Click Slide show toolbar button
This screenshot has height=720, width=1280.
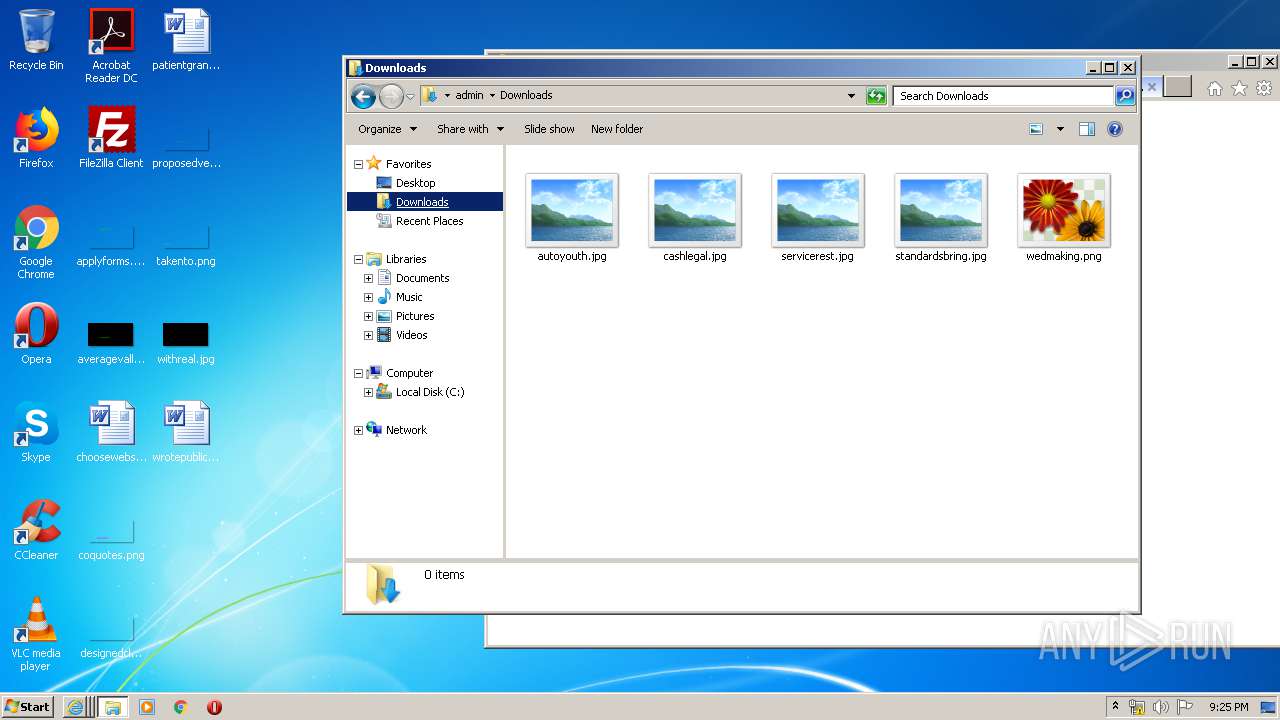click(x=549, y=129)
